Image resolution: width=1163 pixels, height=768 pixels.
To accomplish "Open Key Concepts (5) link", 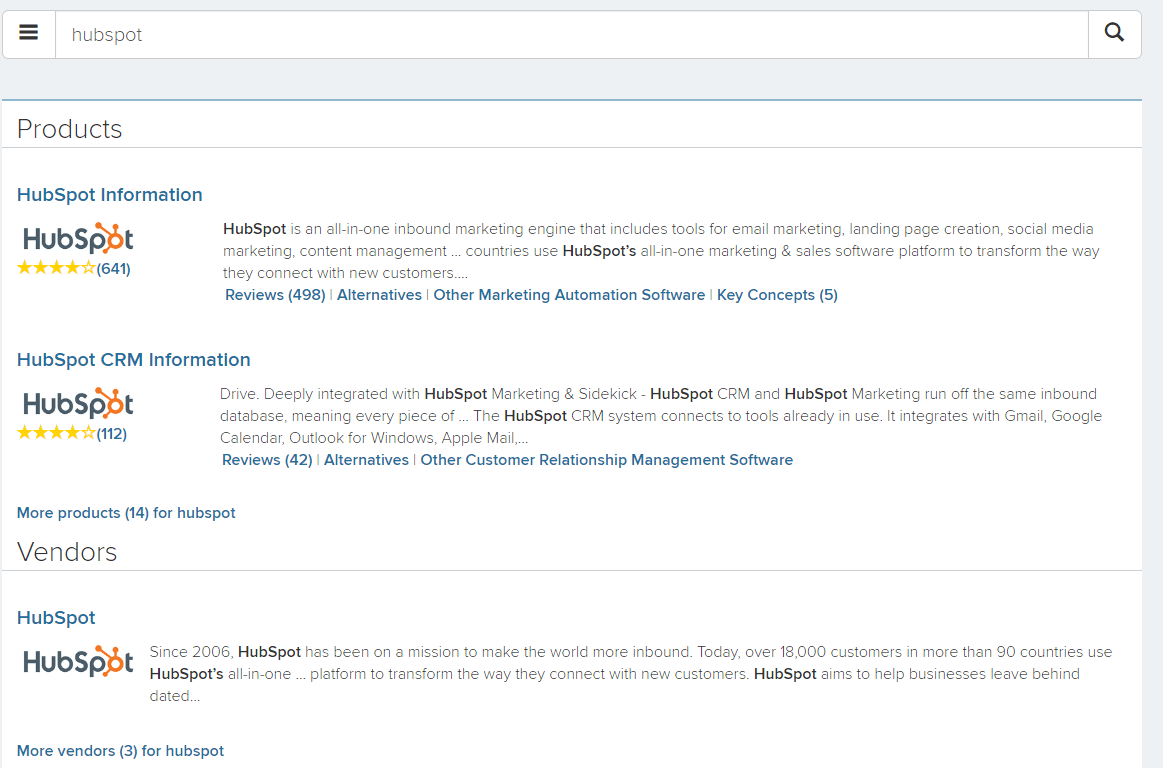I will pos(777,295).
